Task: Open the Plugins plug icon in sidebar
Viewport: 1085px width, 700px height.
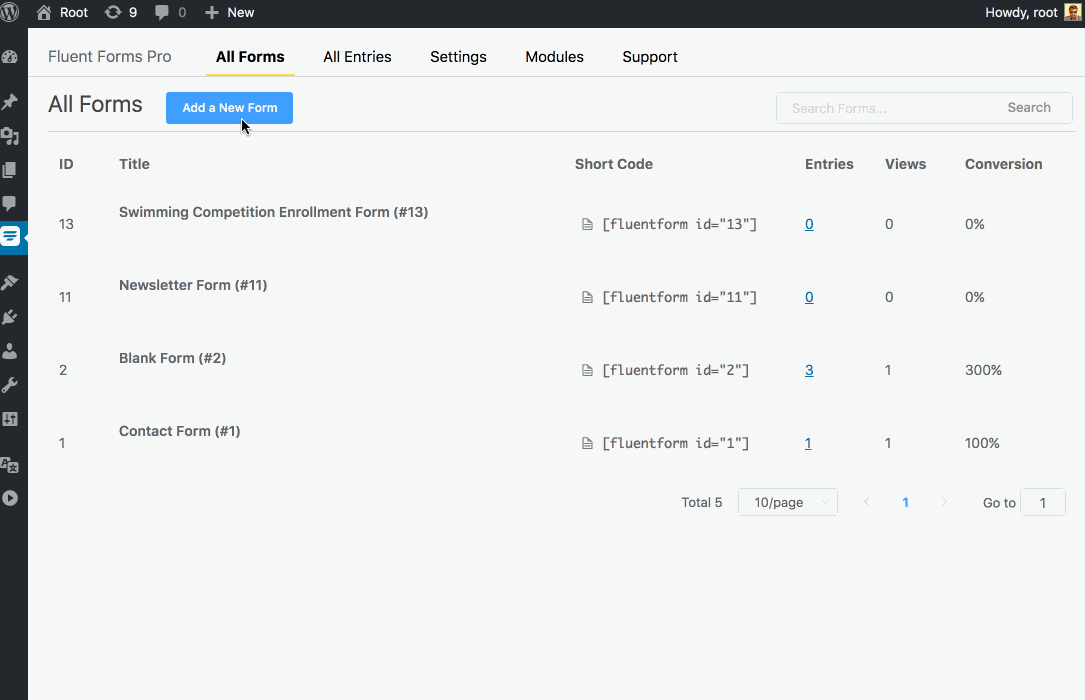Action: click(10, 317)
